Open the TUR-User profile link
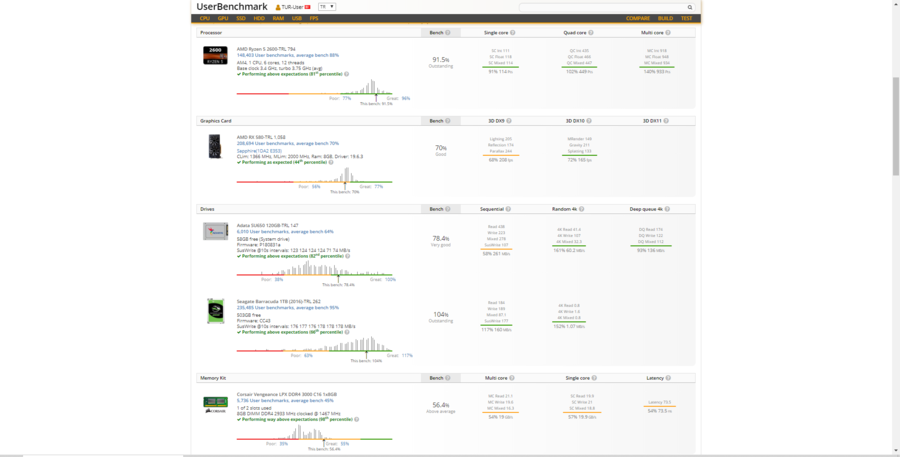The image size is (900, 457). pos(292,7)
